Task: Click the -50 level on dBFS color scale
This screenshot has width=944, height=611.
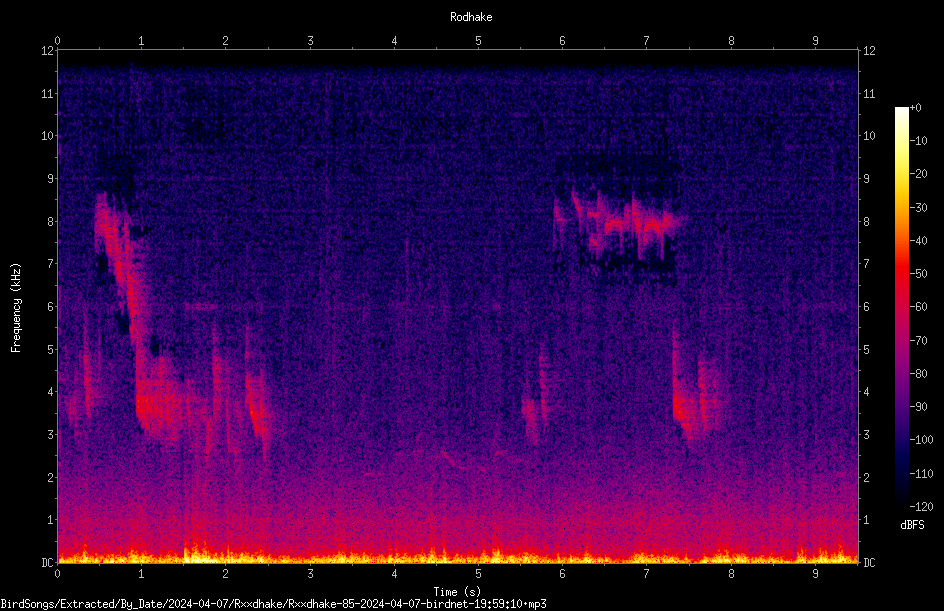Action: [x=918, y=273]
